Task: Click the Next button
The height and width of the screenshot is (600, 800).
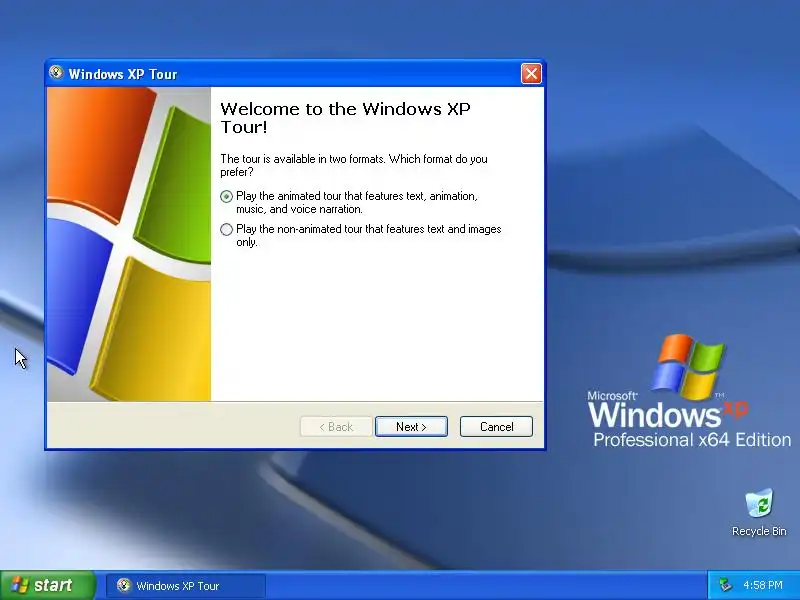Action: (411, 427)
